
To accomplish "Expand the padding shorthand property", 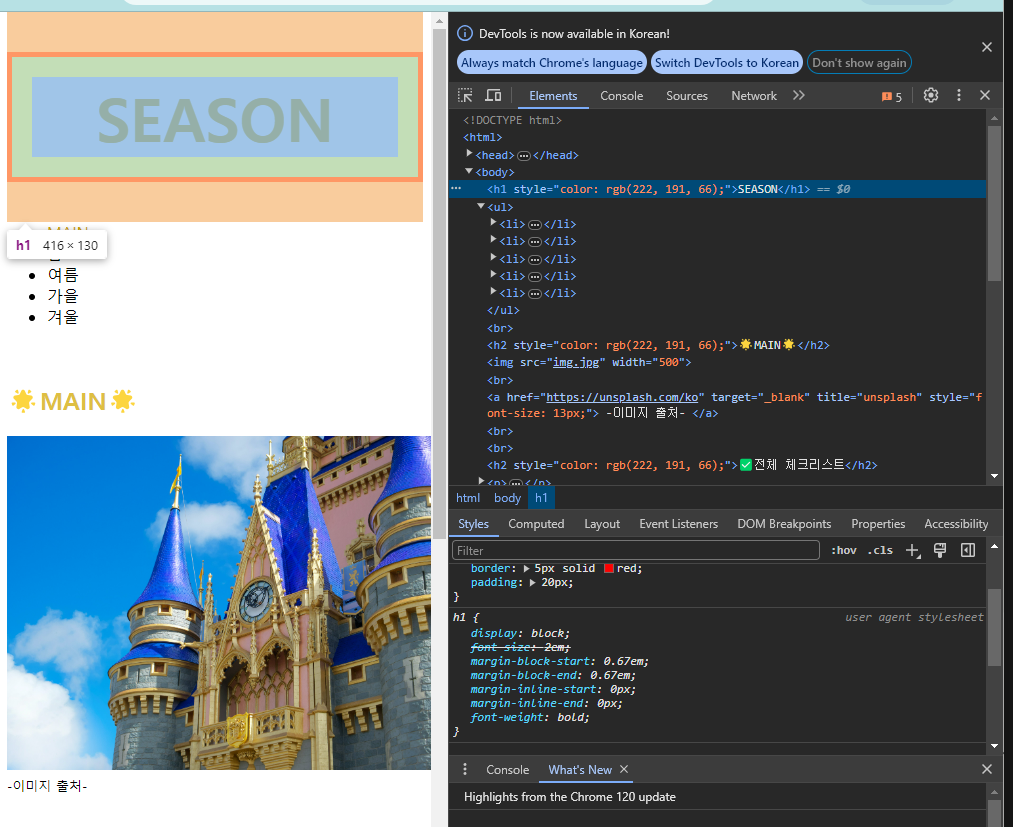I will click(533, 583).
